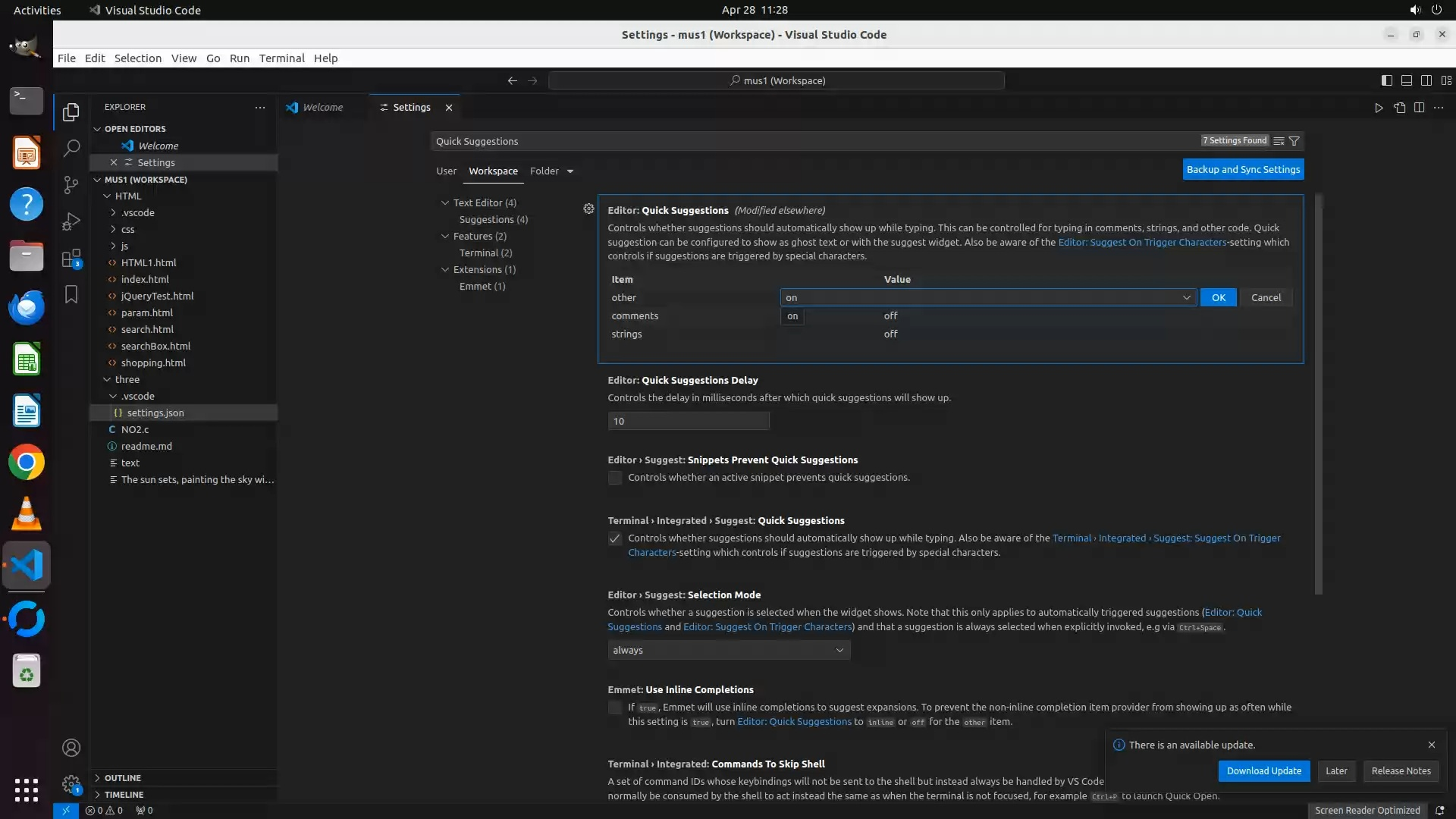
Task: Uncheck Terminal Suggest Quick Suggestions checkbox
Action: pos(615,538)
